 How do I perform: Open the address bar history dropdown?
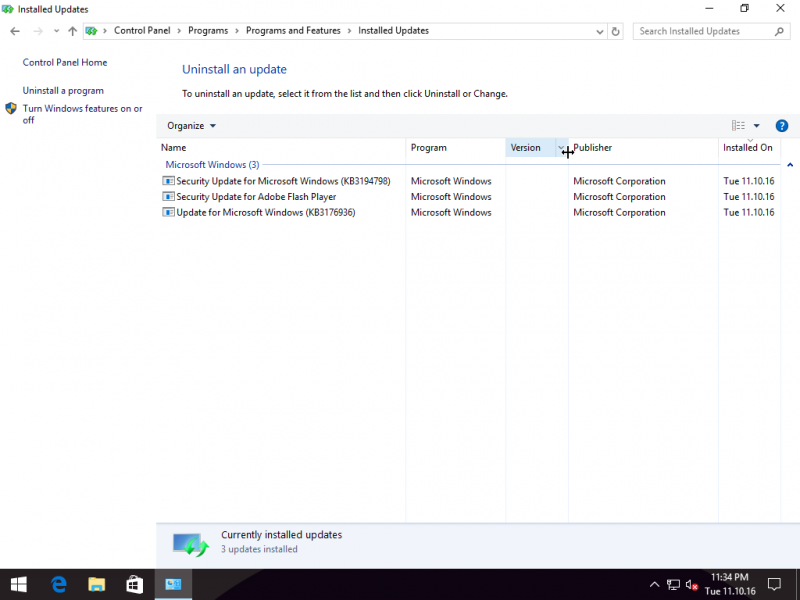tap(599, 32)
